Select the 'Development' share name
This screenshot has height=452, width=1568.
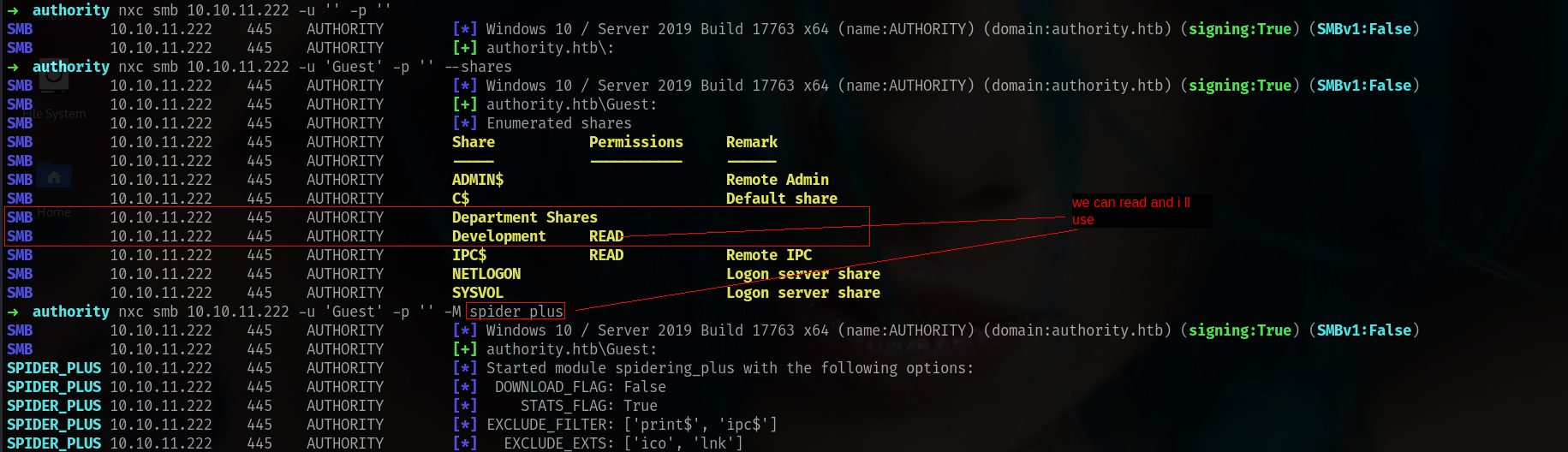[498, 236]
